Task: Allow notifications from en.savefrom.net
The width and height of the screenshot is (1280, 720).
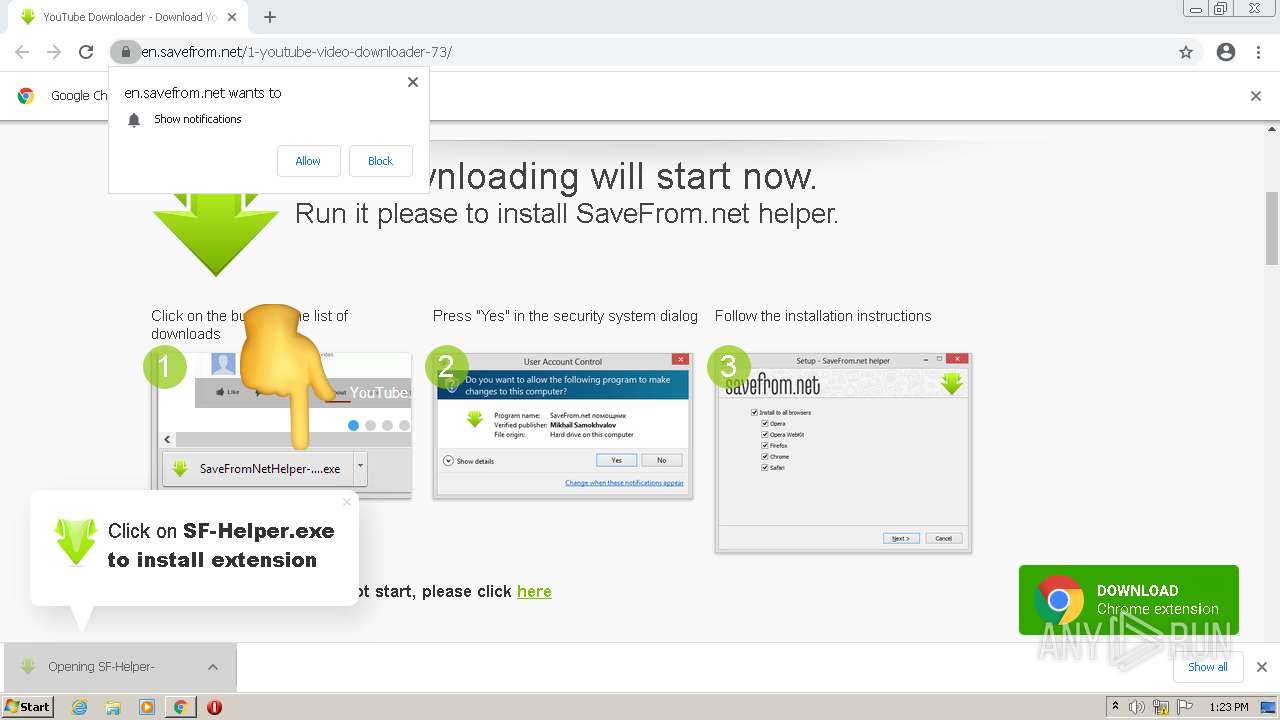Action: coord(308,161)
